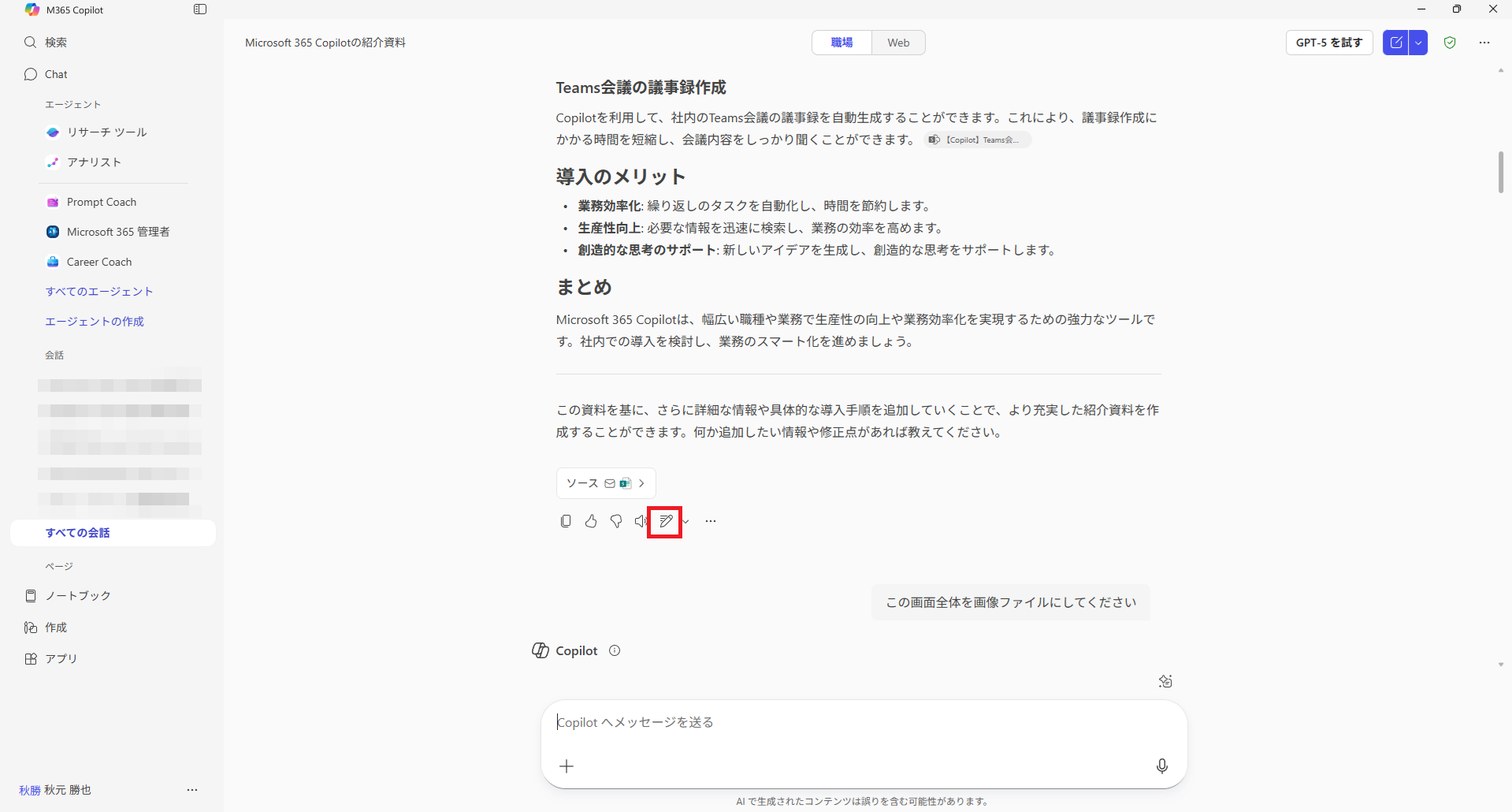Click the plus button to add content
The width and height of the screenshot is (1512, 812).
(x=567, y=766)
